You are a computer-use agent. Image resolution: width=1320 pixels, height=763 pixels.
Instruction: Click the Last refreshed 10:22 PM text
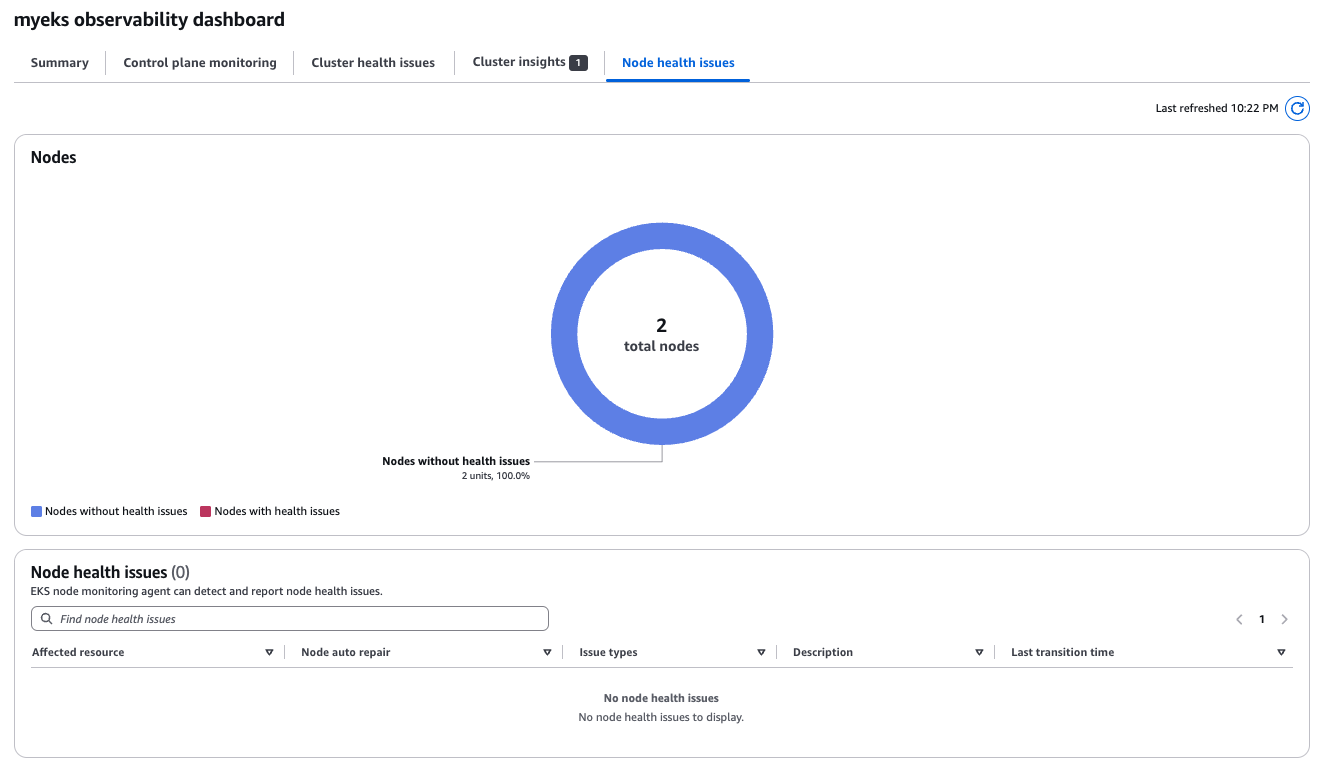click(1217, 108)
